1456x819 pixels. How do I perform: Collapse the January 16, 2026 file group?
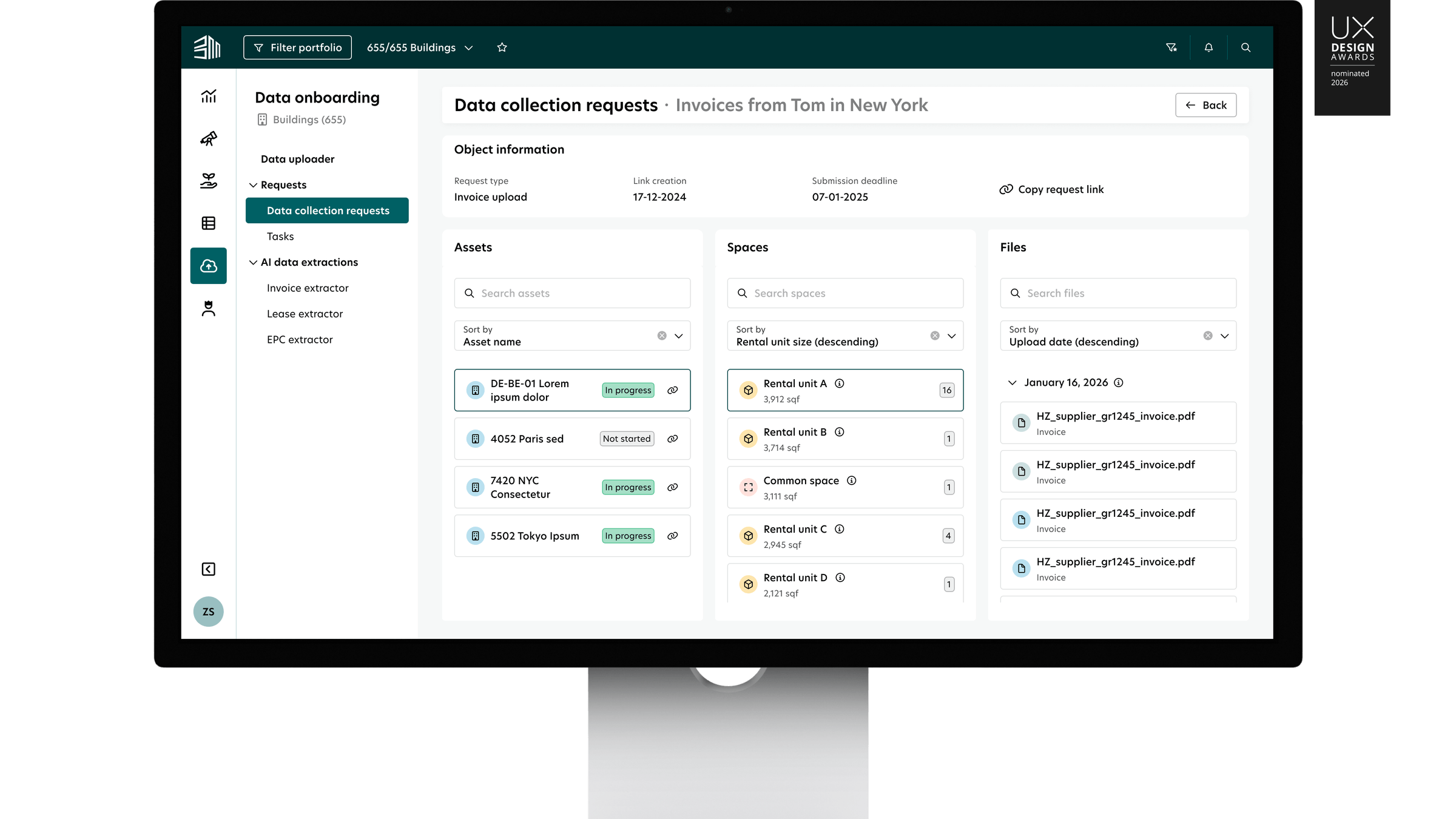(x=1012, y=383)
